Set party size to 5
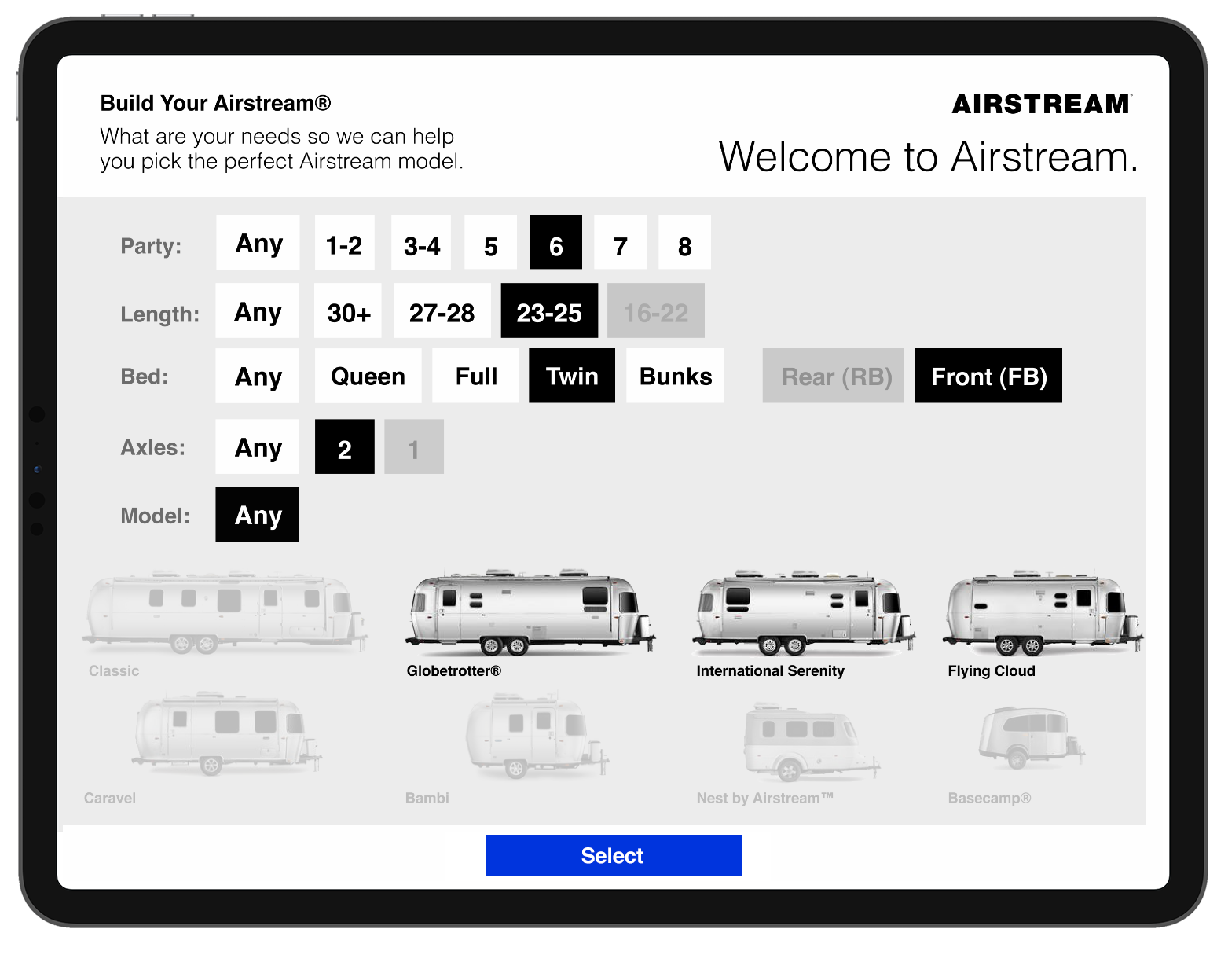Viewport: 1232px width, 955px height. click(x=491, y=242)
